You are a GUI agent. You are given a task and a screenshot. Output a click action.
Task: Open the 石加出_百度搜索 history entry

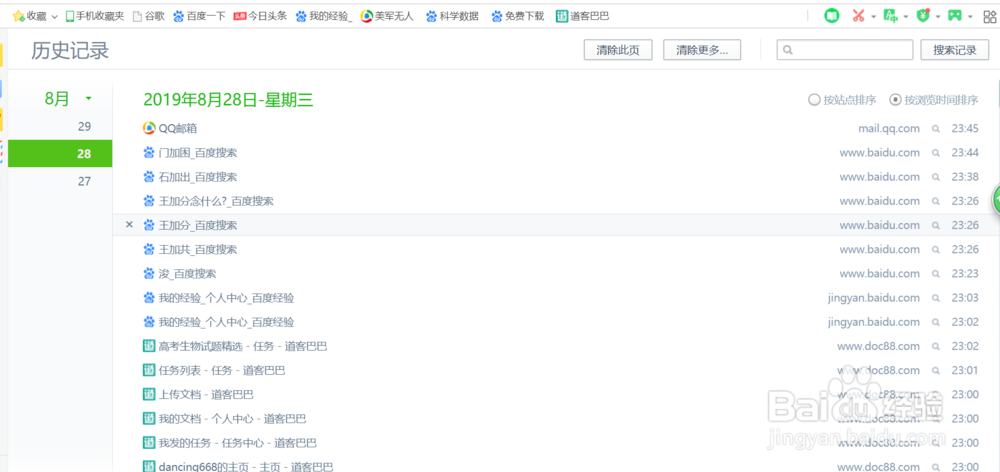click(198, 177)
